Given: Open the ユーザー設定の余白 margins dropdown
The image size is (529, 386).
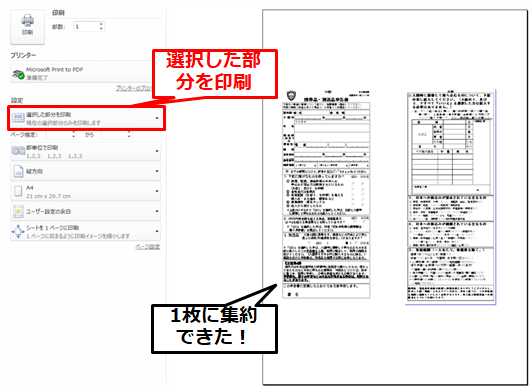Looking at the screenshot, I should point(86,212).
